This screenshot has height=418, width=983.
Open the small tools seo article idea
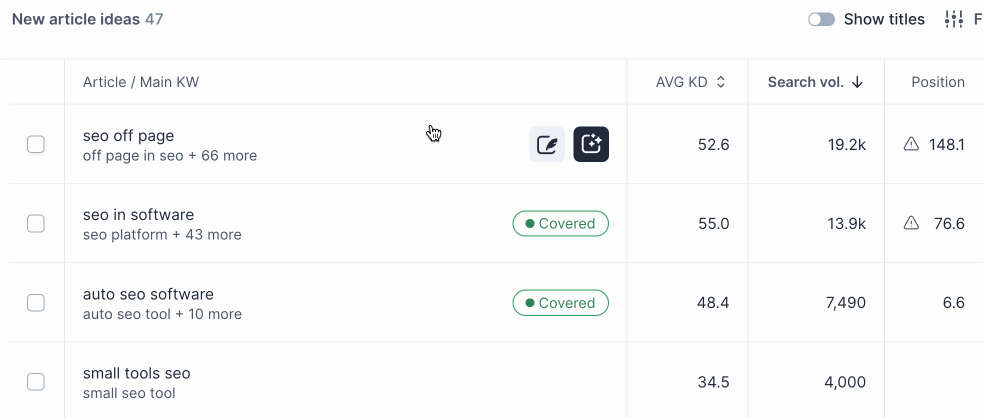point(136,373)
